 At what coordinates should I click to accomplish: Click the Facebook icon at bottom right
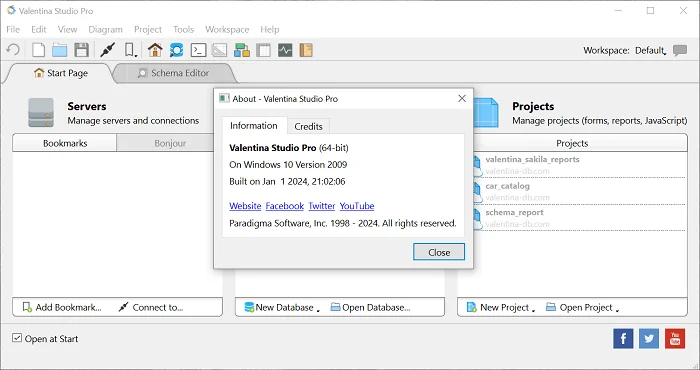[623, 339]
